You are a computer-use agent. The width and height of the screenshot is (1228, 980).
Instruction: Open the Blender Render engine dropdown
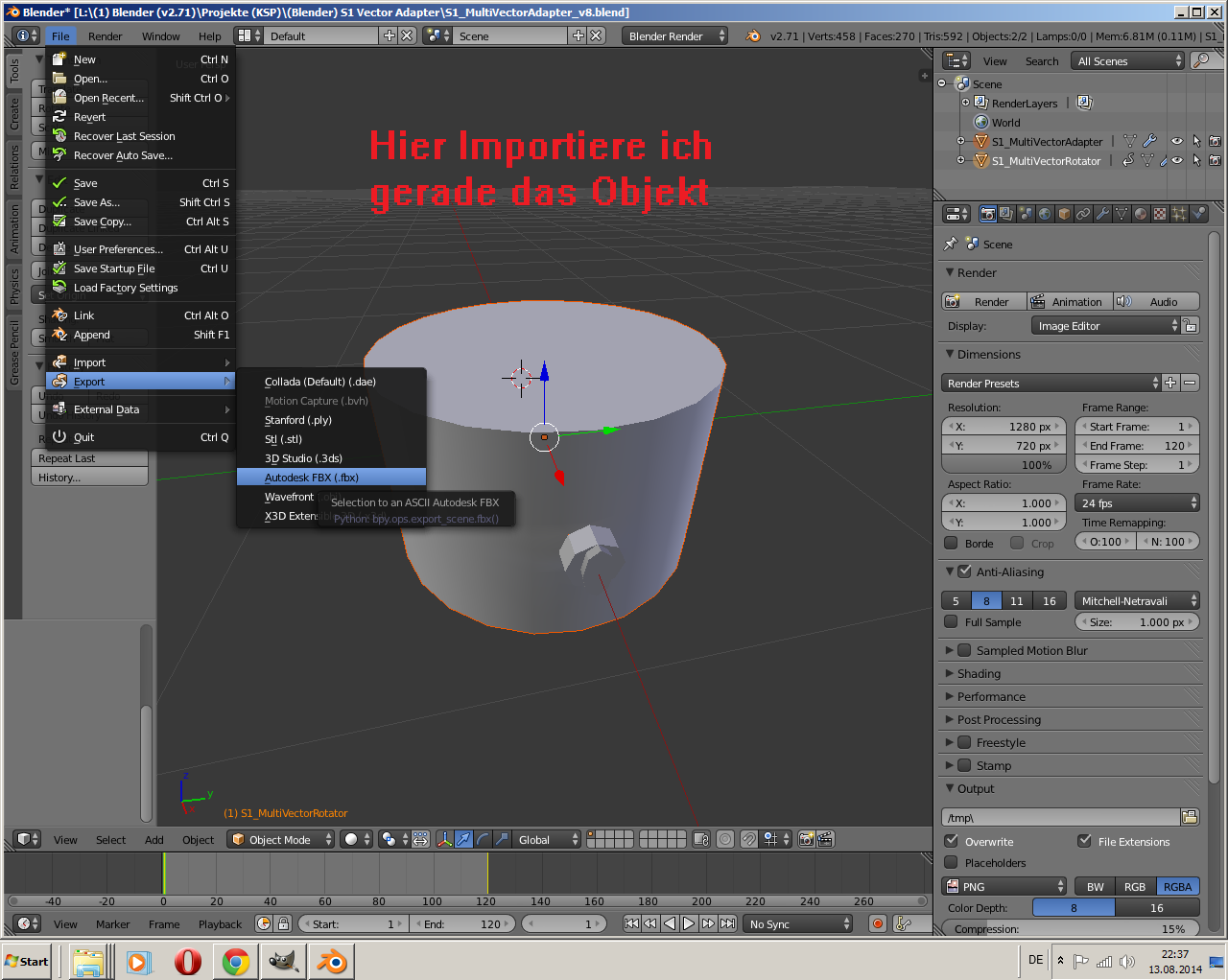pyautogui.click(x=674, y=35)
